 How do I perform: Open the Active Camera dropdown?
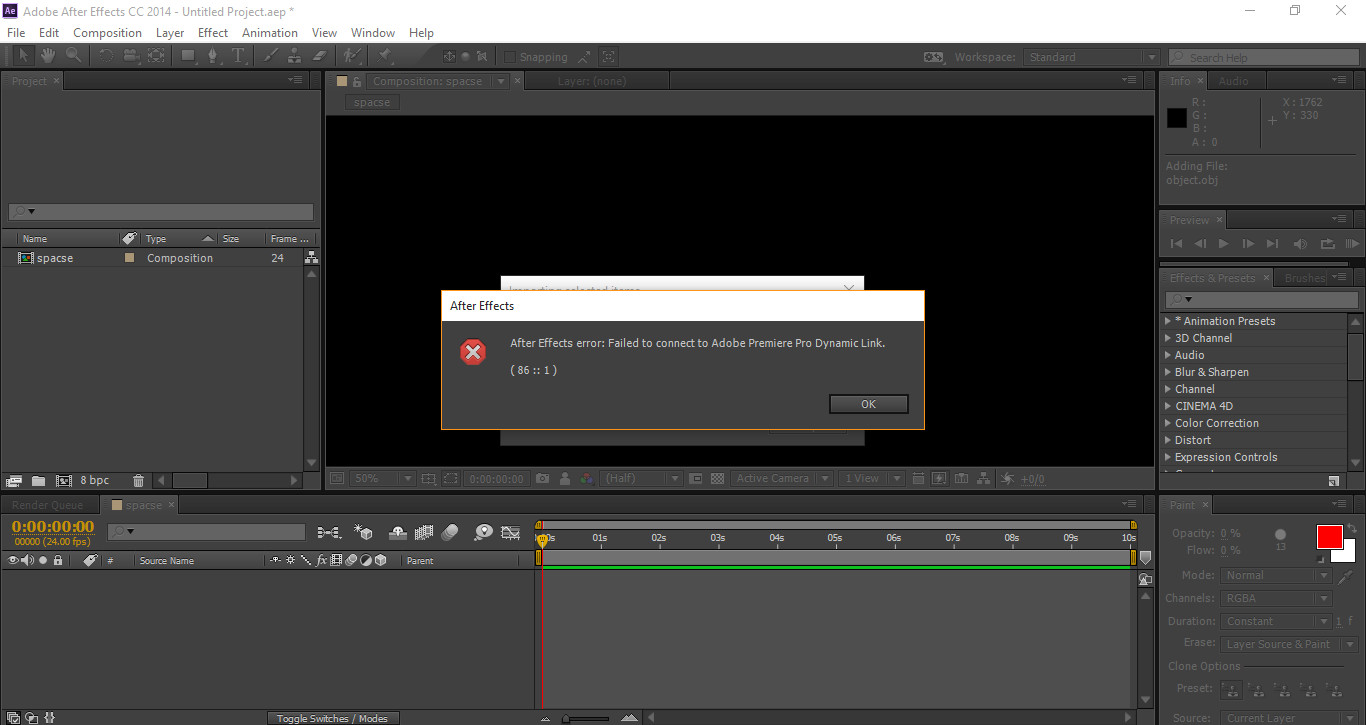[x=782, y=479]
